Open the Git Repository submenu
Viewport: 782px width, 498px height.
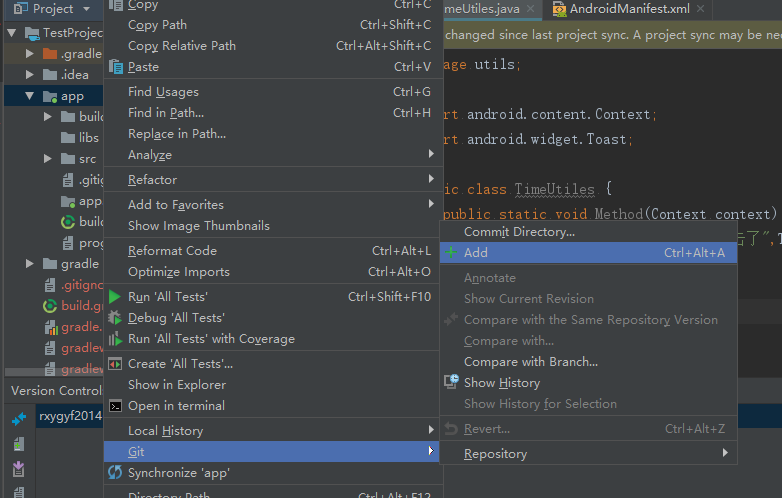pyautogui.click(x=588, y=454)
